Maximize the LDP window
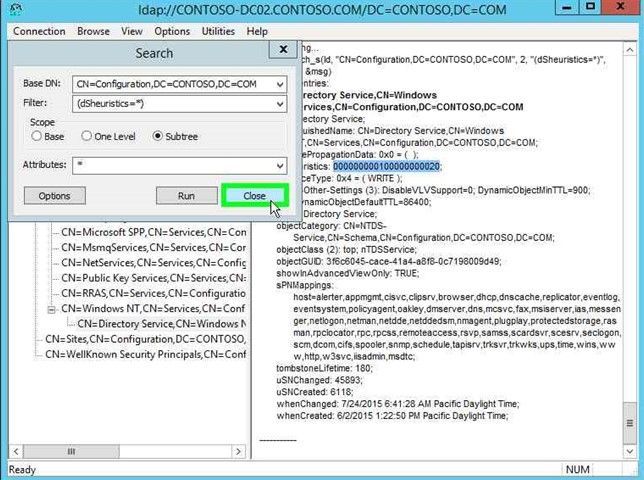 click(591, 7)
